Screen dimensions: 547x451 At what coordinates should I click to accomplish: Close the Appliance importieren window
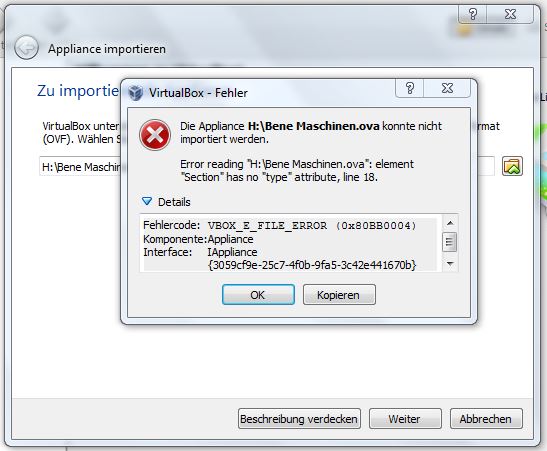pos(510,14)
